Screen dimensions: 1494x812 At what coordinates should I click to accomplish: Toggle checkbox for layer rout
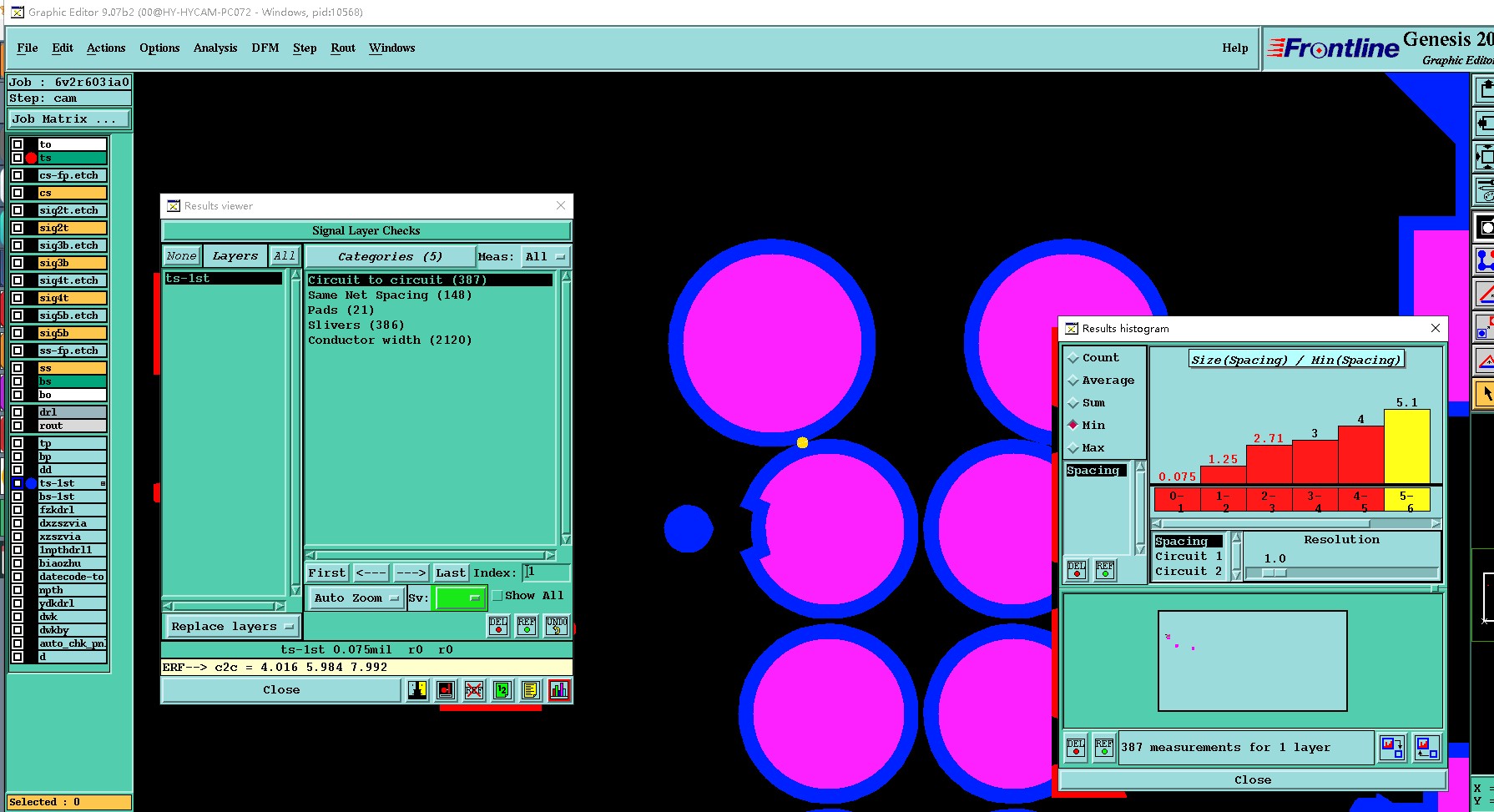click(18, 426)
